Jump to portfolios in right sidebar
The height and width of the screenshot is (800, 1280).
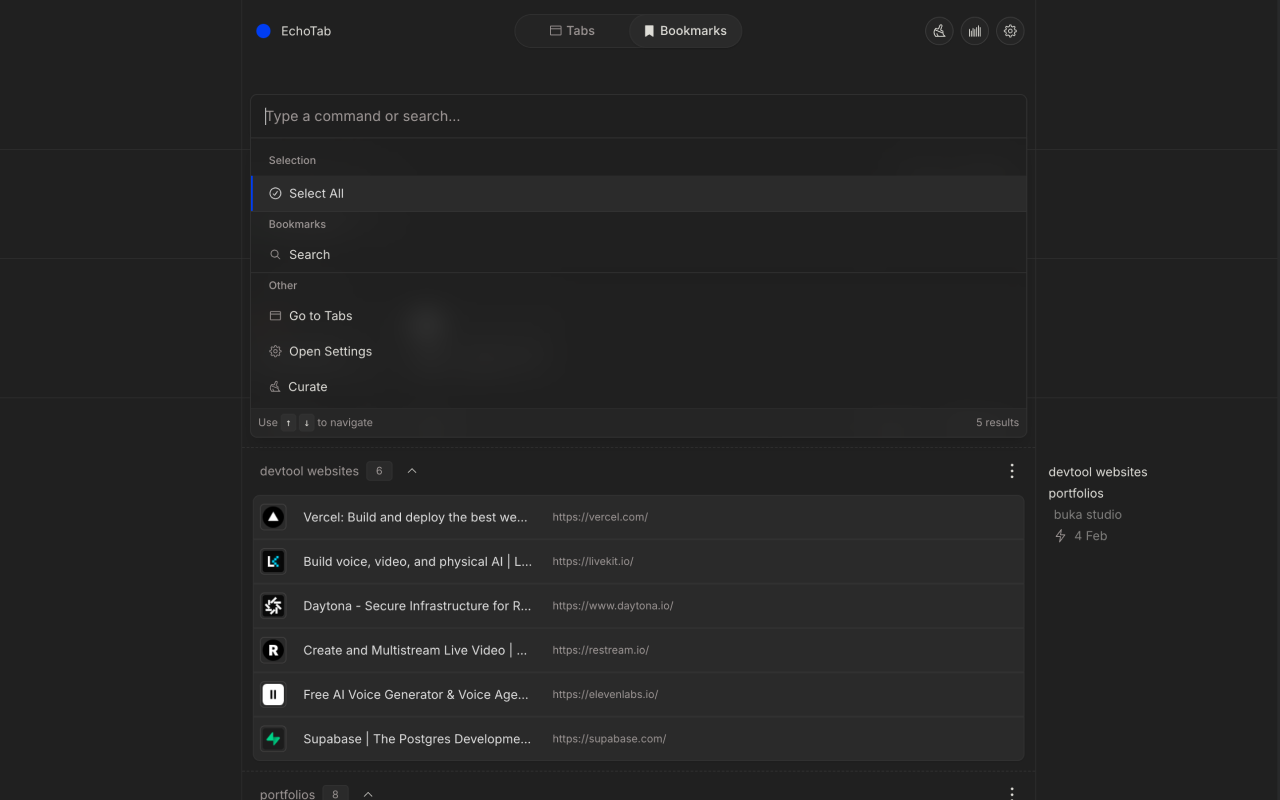1076,493
